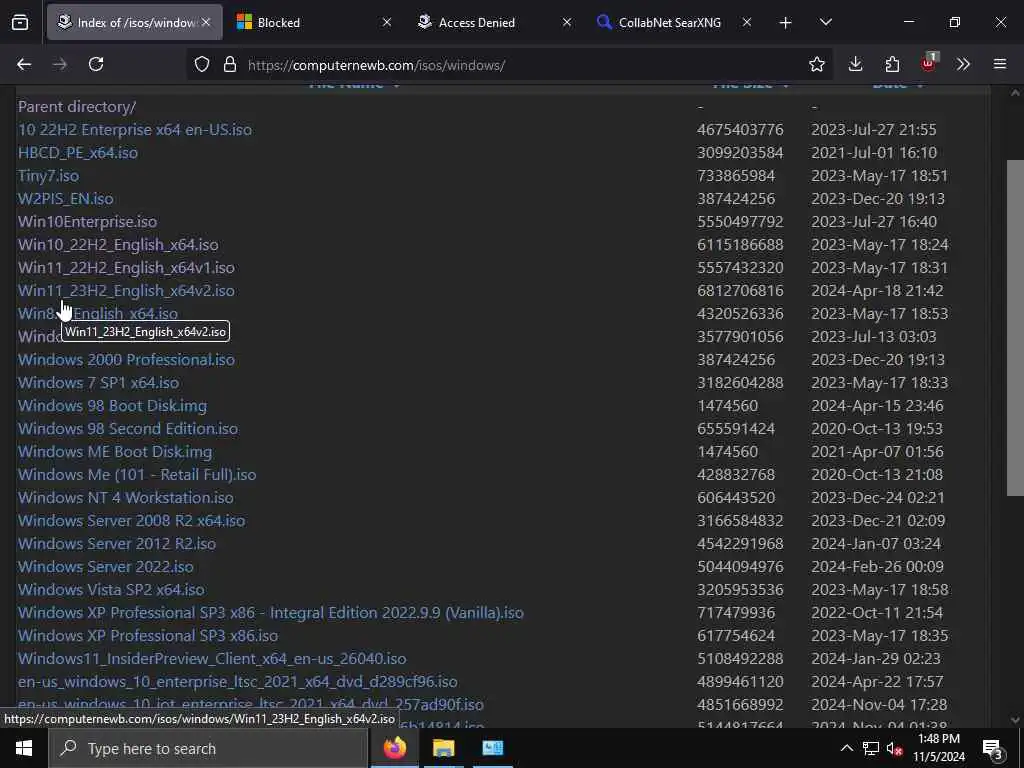List all tabs dropdown arrow
The width and height of the screenshot is (1024, 768).
point(825,22)
